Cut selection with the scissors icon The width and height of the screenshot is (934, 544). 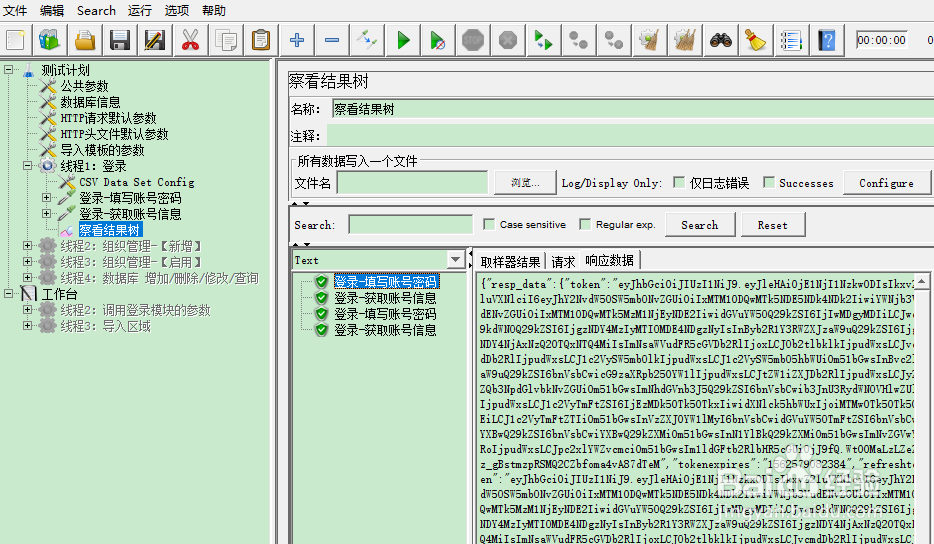(190, 41)
